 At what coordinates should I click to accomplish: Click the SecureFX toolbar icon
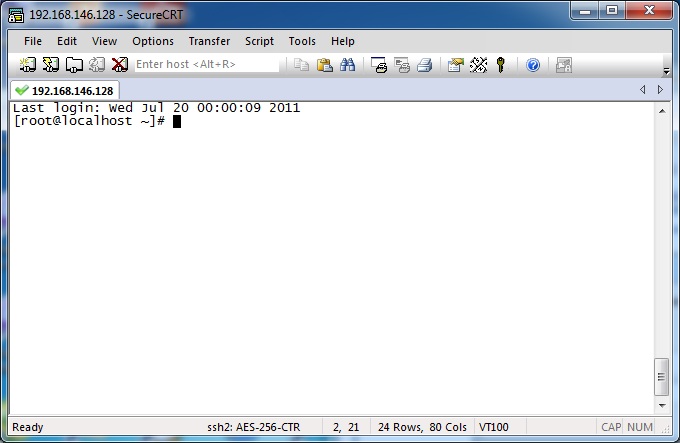[x=564, y=65]
